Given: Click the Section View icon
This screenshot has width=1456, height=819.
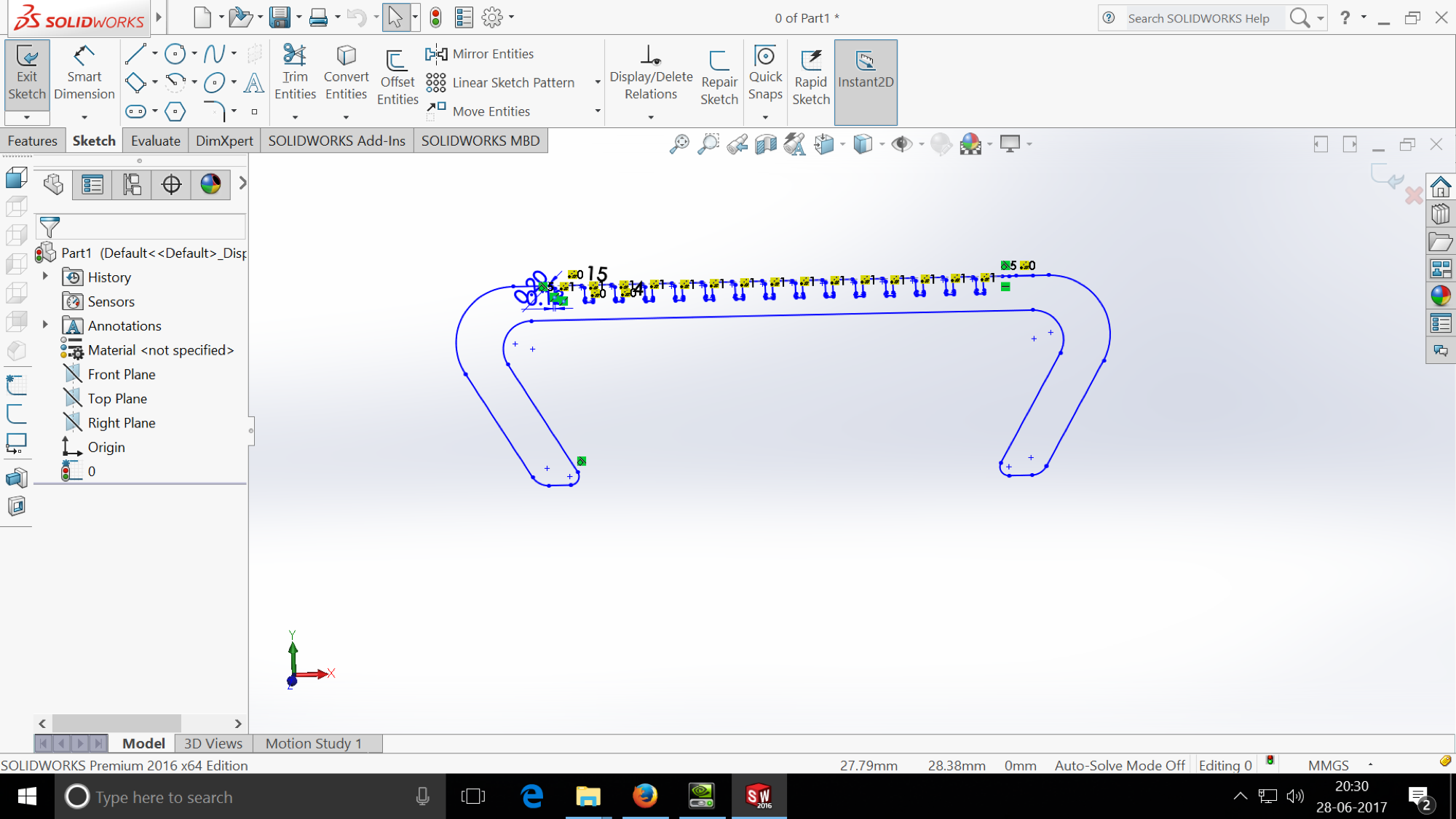Looking at the screenshot, I should (766, 143).
